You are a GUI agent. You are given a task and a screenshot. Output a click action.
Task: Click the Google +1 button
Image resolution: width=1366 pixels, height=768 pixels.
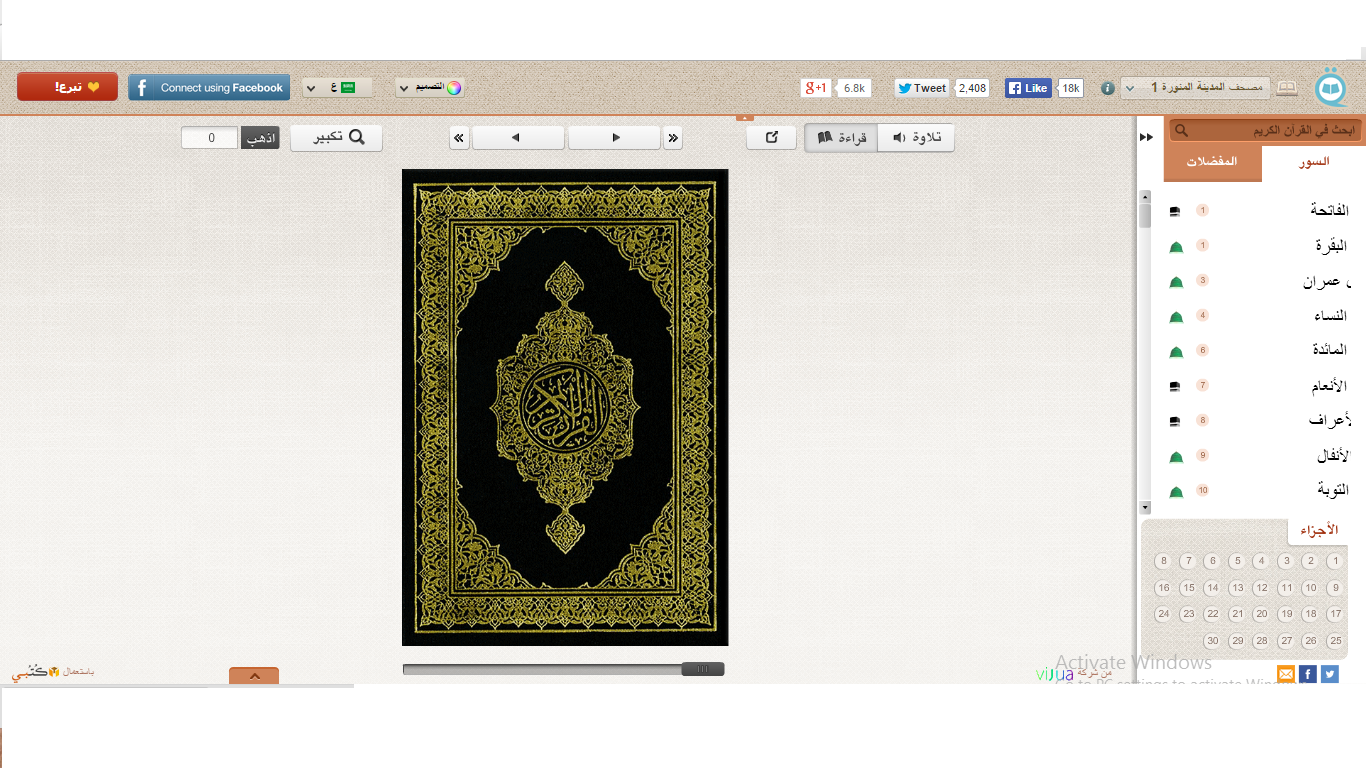[815, 88]
